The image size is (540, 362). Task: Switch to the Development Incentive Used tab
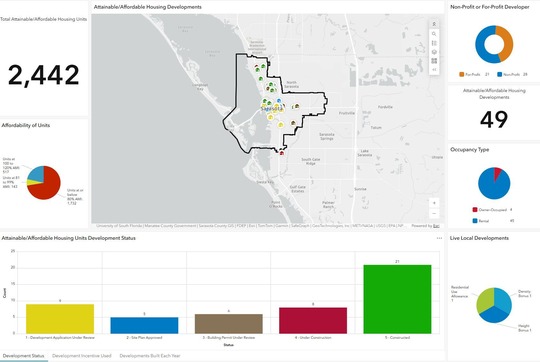click(x=82, y=356)
